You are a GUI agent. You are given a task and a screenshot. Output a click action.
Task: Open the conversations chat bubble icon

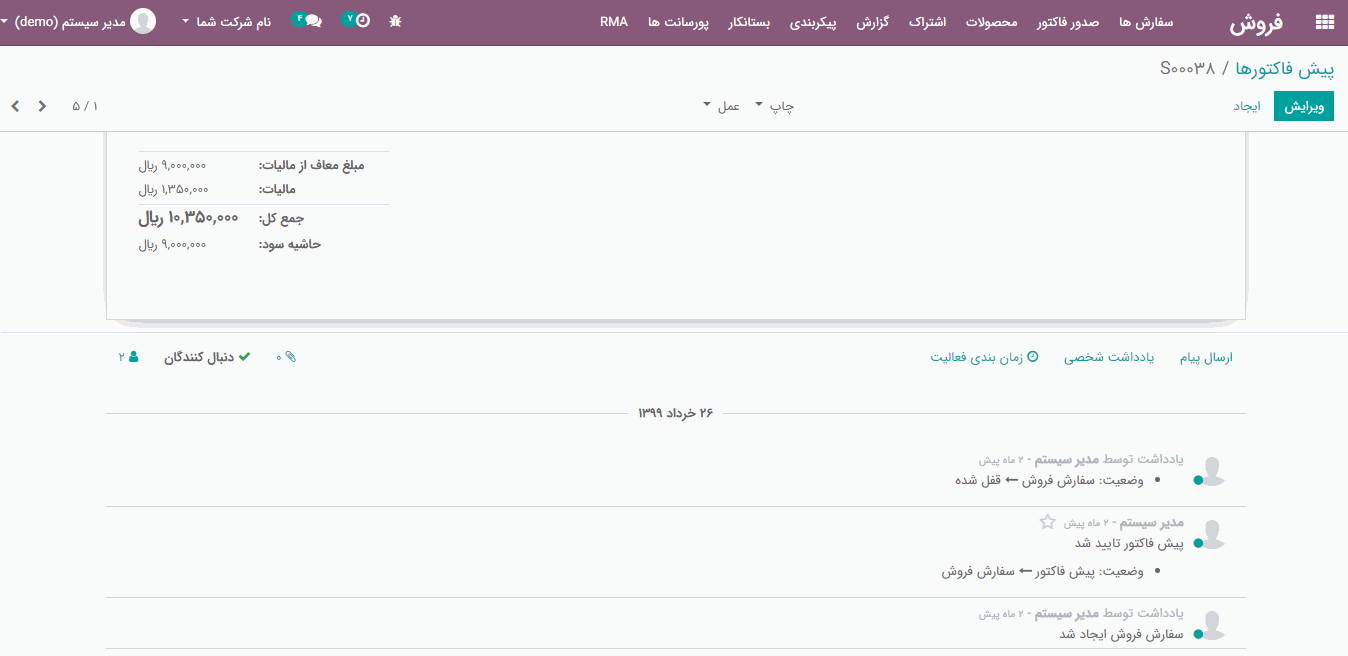313,21
